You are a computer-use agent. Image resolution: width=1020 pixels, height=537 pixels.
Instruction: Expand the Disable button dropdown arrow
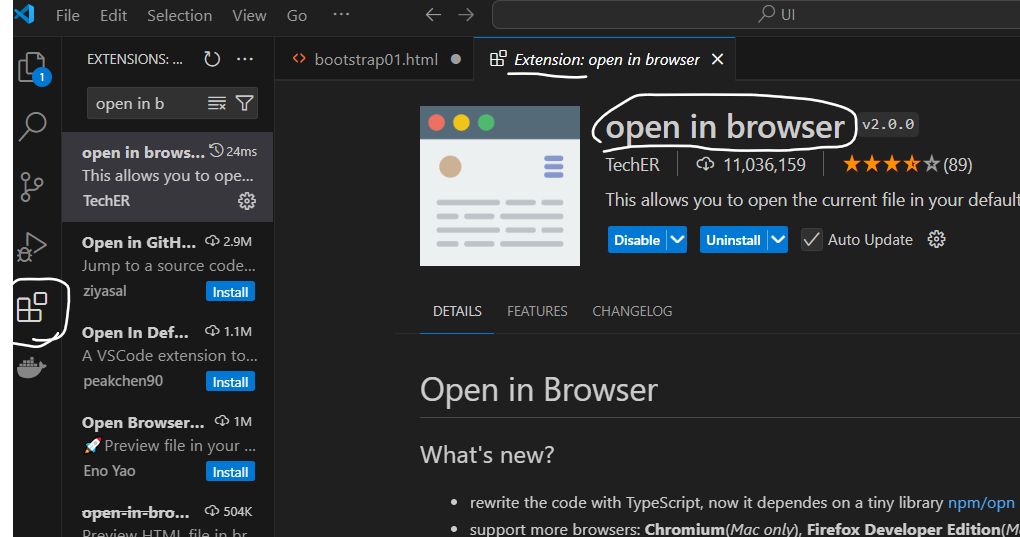677,240
